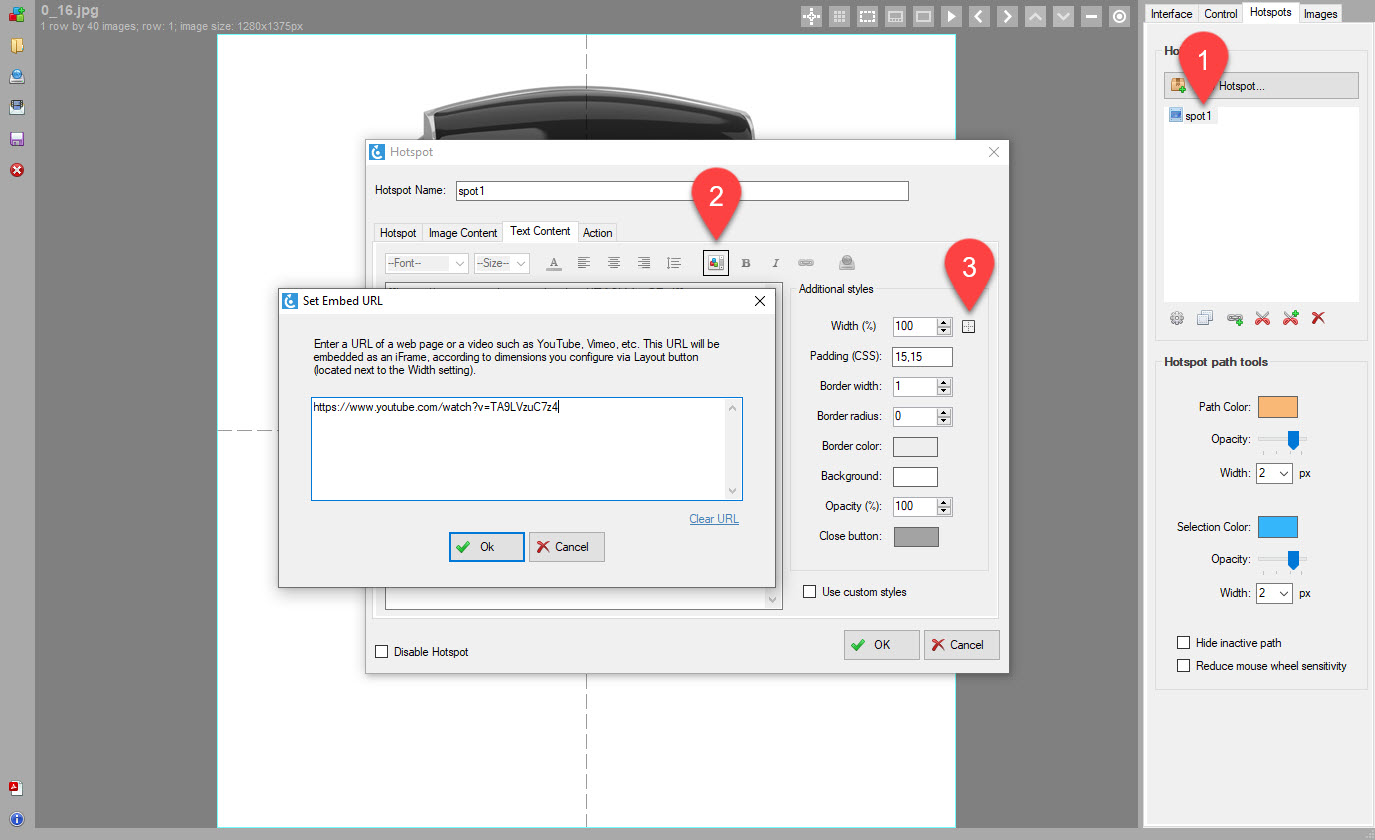Toggle italic text formatting

(x=775, y=263)
